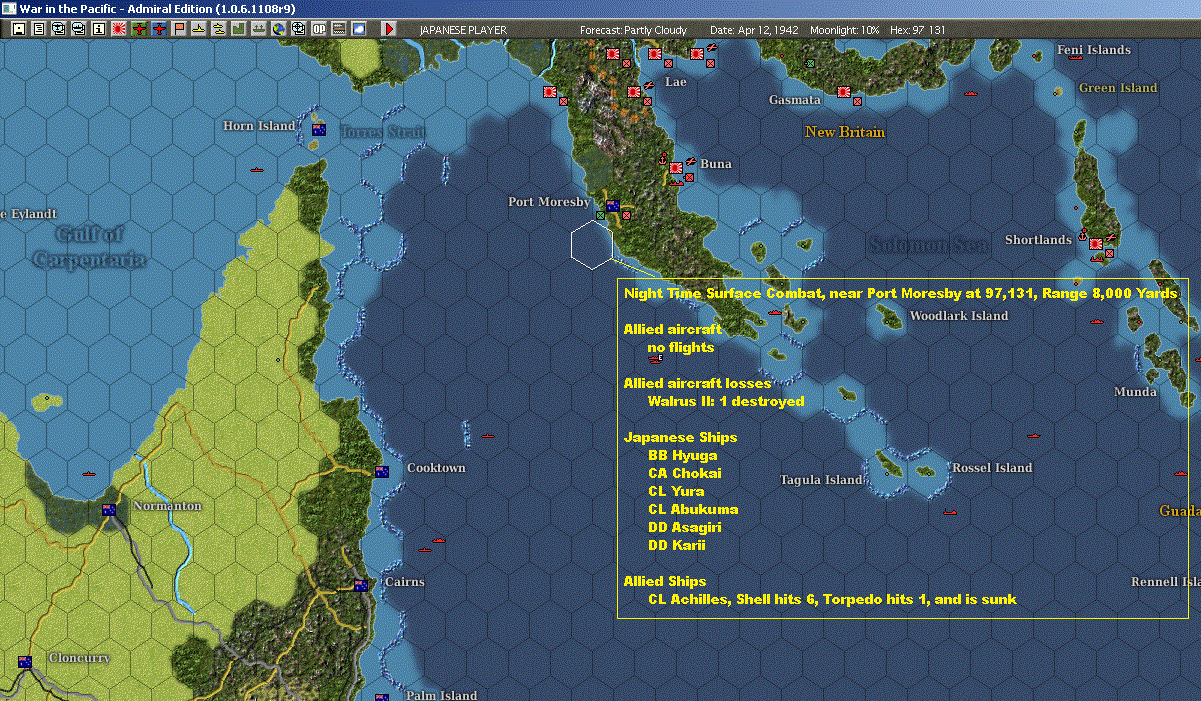Click the double yellow ships toolbar icon
This screenshot has height=701, width=1201.
[219, 29]
